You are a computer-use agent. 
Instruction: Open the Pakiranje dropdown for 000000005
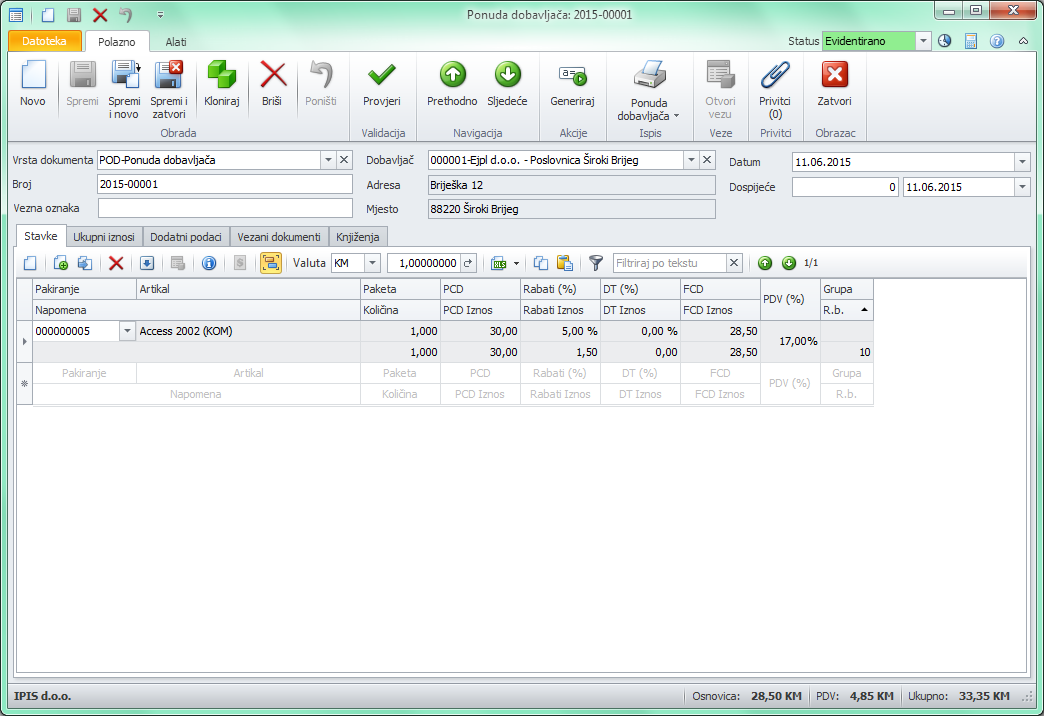(x=127, y=331)
